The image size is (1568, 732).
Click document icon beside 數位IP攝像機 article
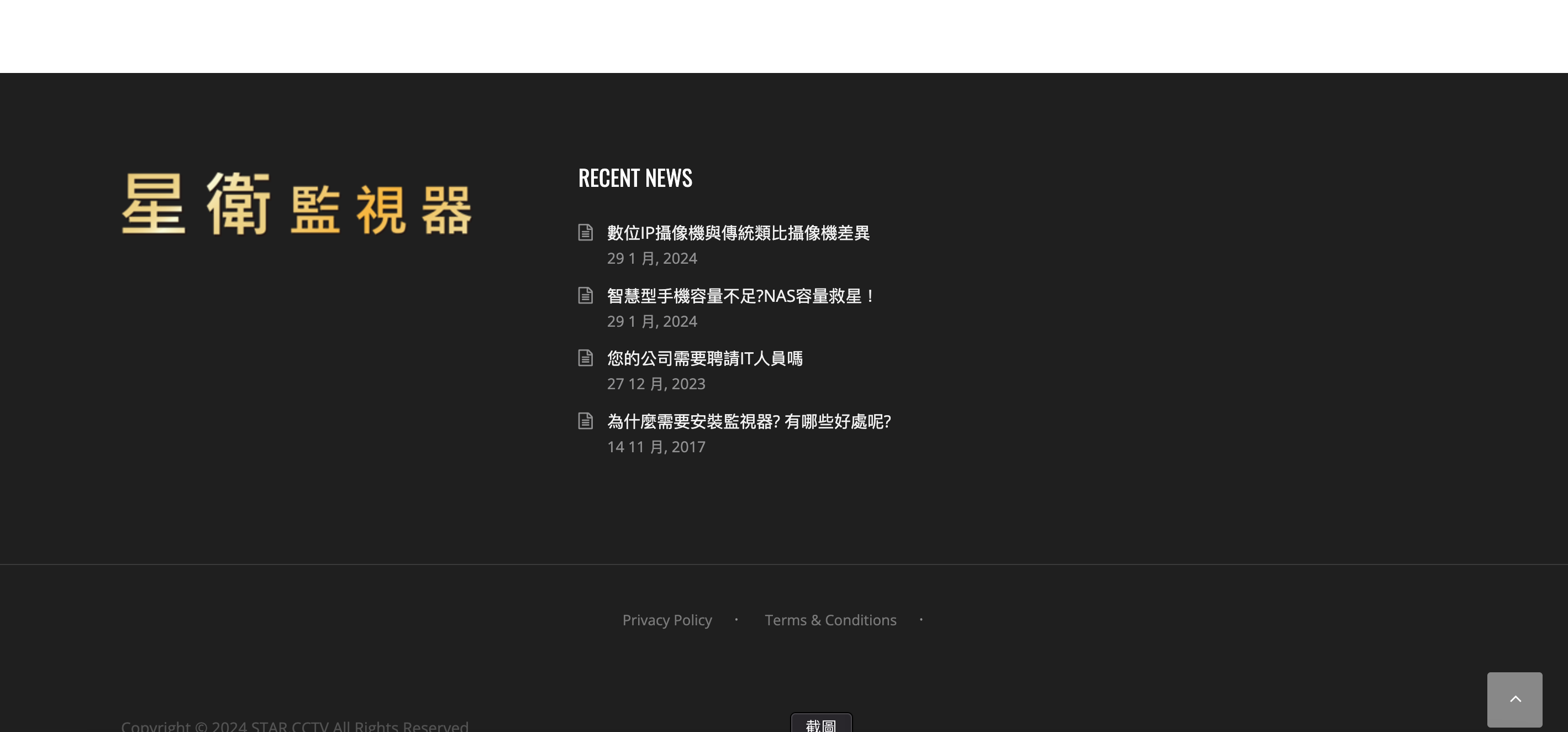click(585, 233)
